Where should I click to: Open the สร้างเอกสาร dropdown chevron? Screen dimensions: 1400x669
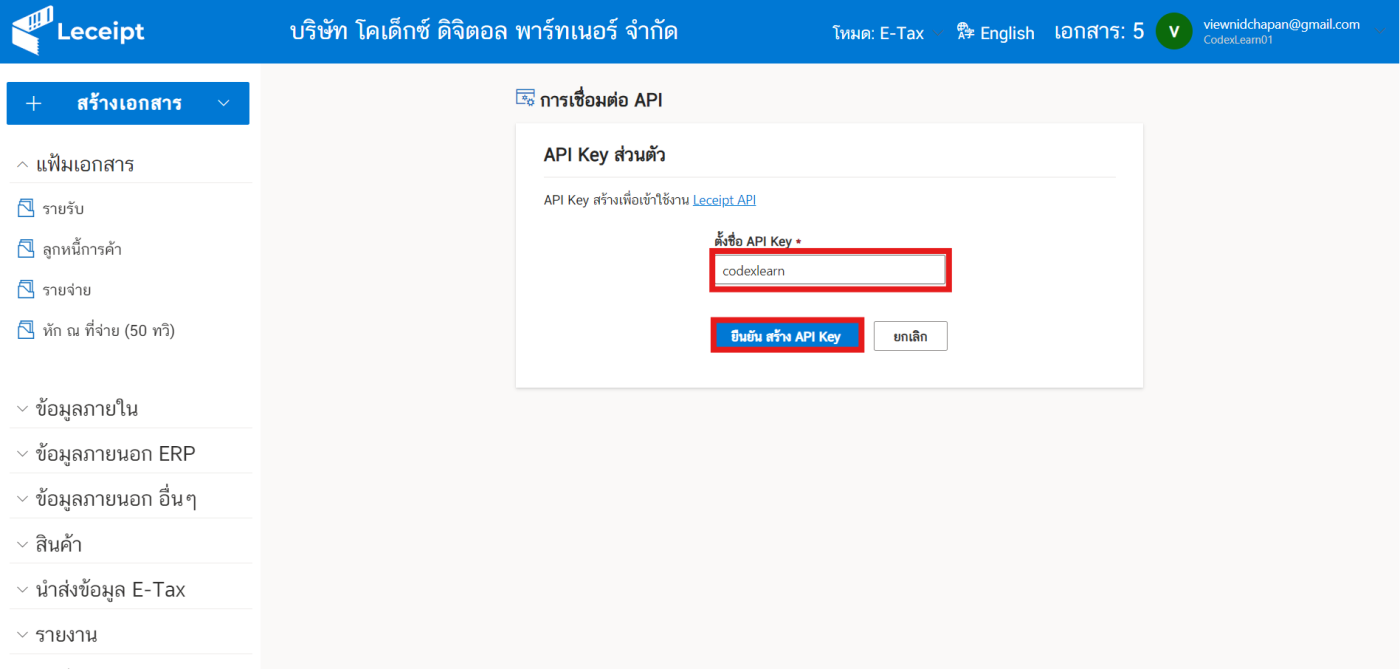(x=224, y=104)
